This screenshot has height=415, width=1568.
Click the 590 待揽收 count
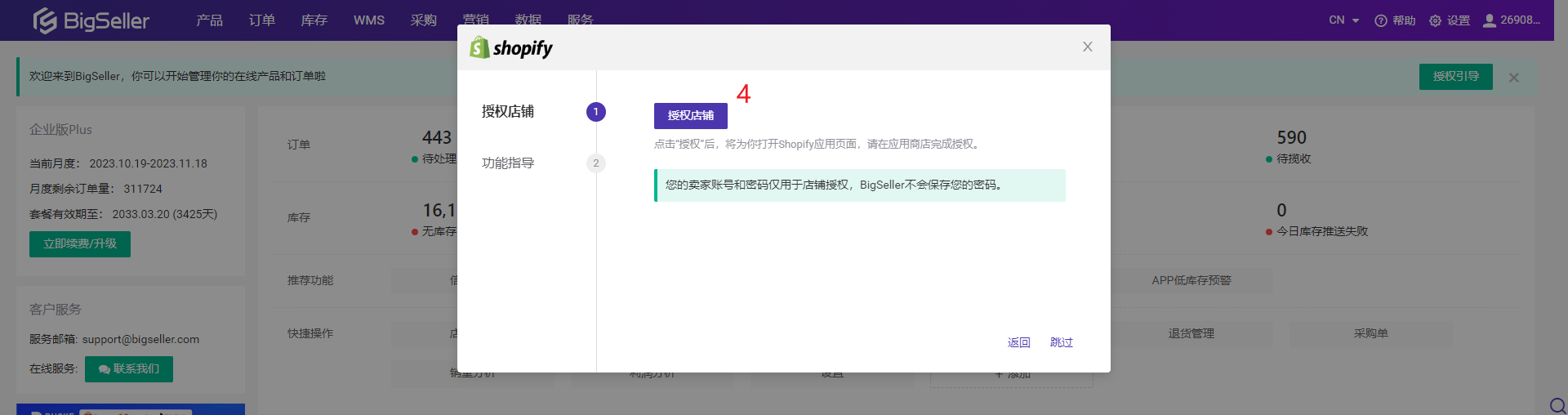[1291, 137]
